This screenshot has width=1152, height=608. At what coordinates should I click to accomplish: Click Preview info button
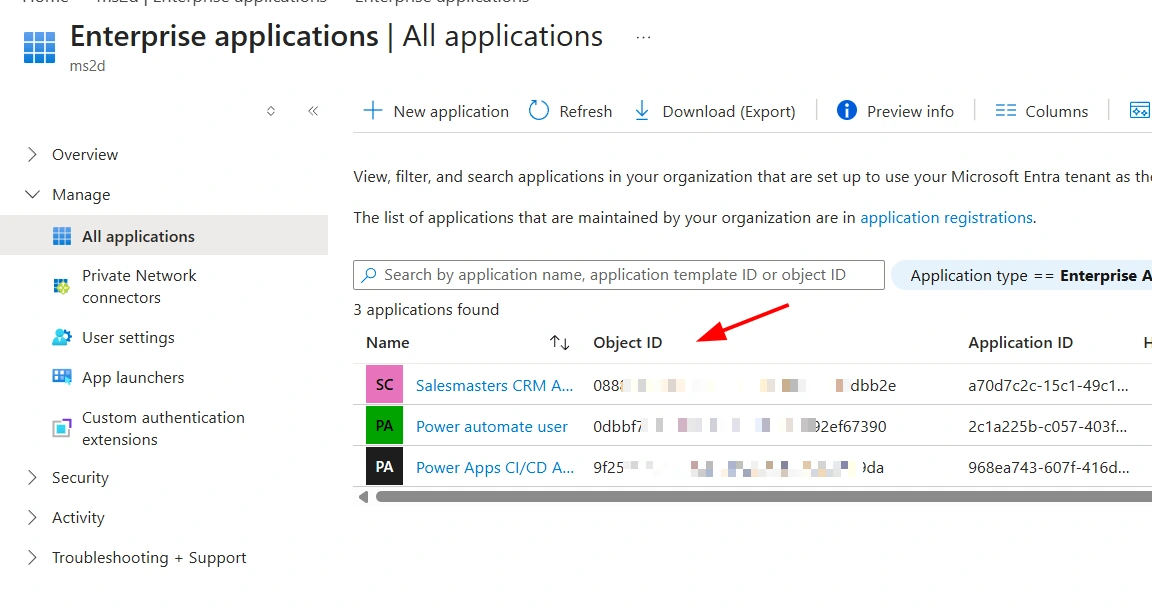[x=895, y=111]
